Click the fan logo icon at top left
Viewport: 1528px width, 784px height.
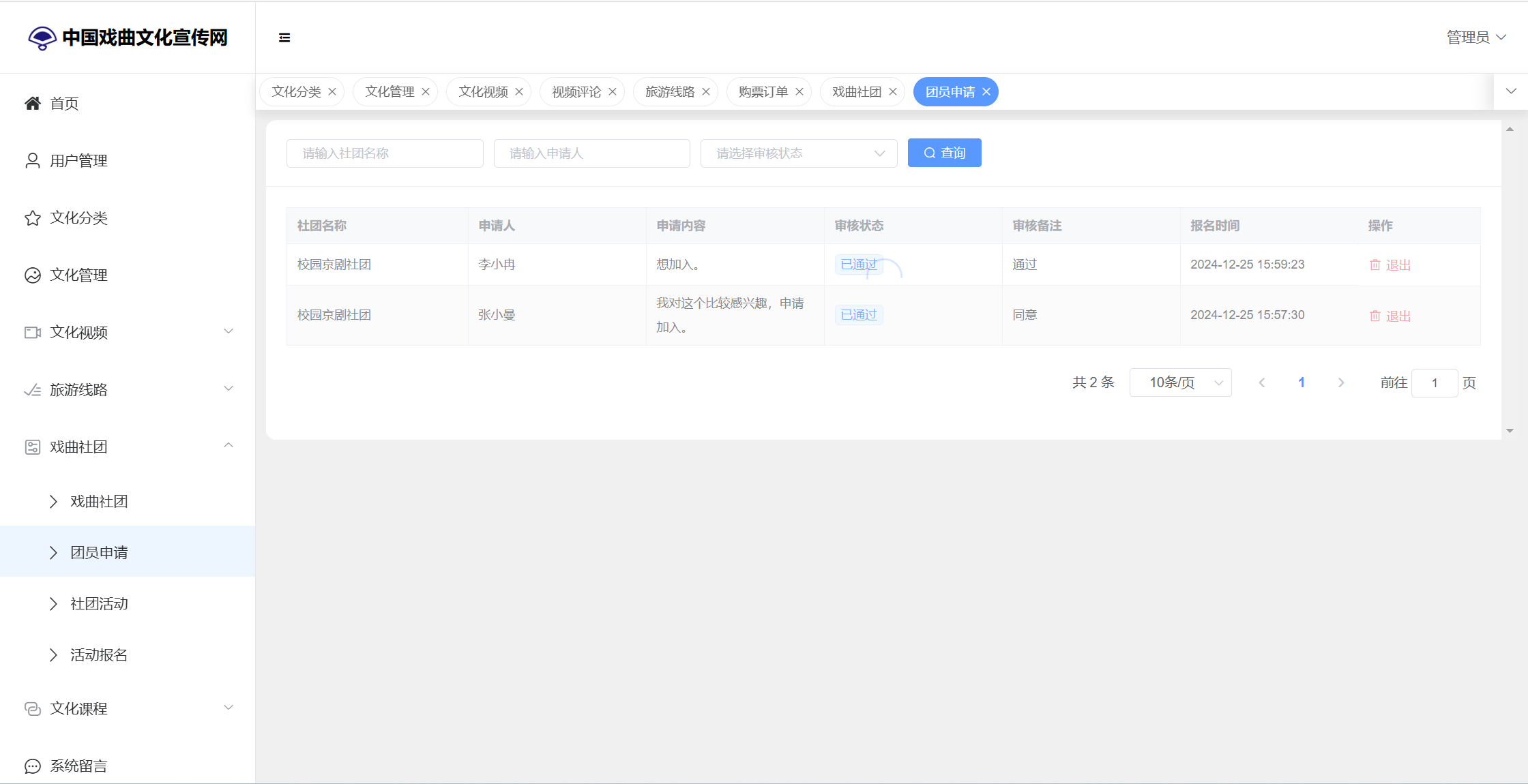42,37
